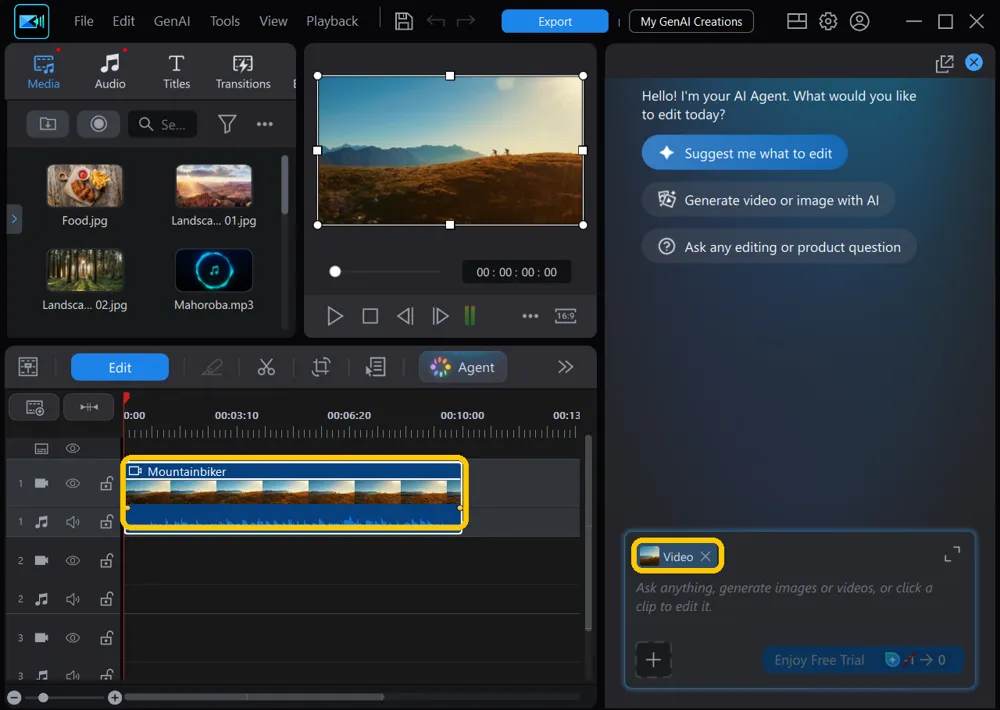Toggle the lock on audio track 2
The height and width of the screenshot is (710, 1000).
click(x=107, y=599)
